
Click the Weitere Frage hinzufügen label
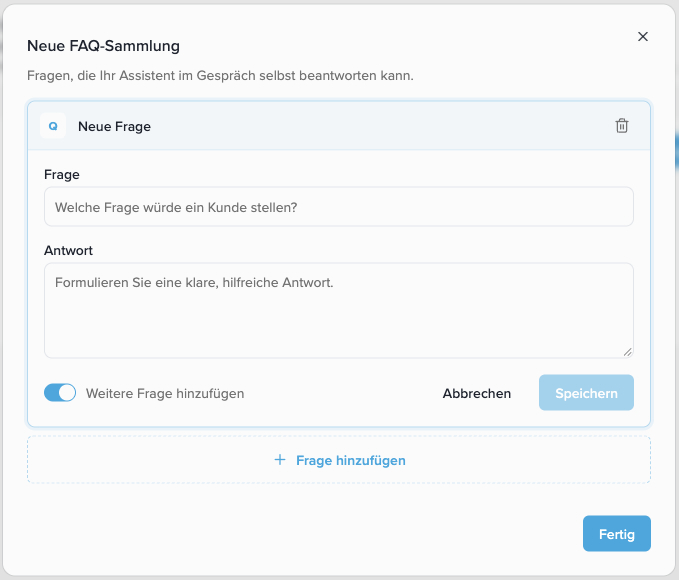165,393
